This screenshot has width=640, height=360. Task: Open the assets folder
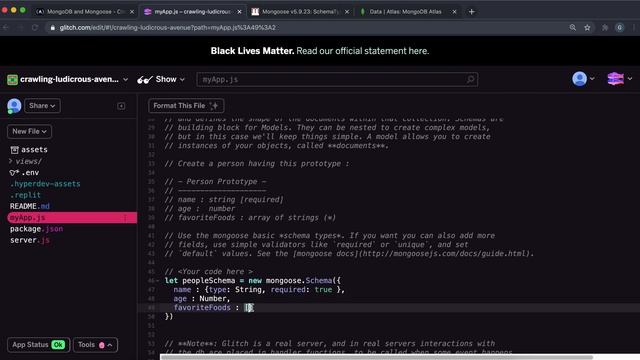(29, 150)
